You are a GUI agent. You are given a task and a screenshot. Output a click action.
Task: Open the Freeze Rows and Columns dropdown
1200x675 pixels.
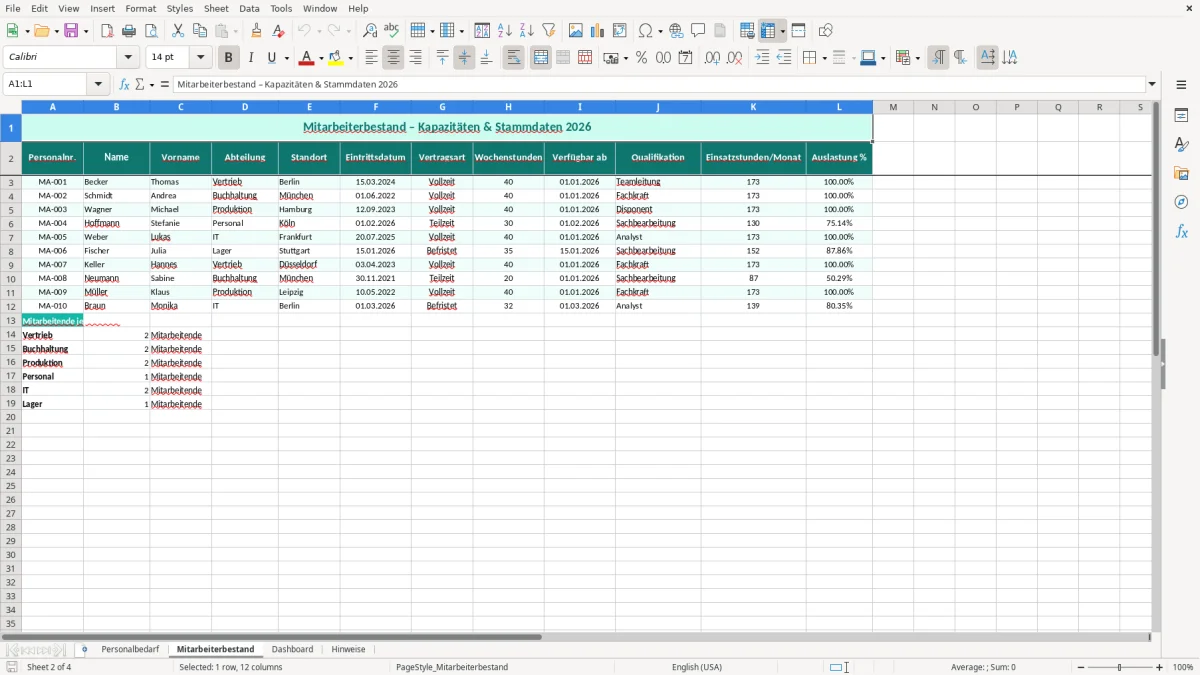coord(783,31)
